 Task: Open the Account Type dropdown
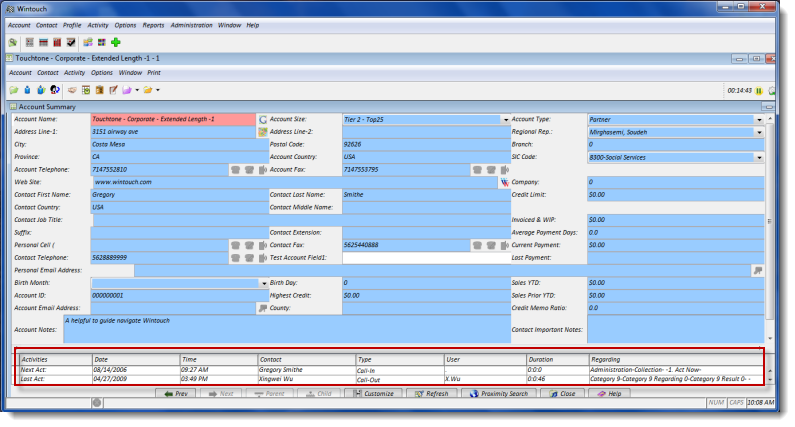coord(759,120)
